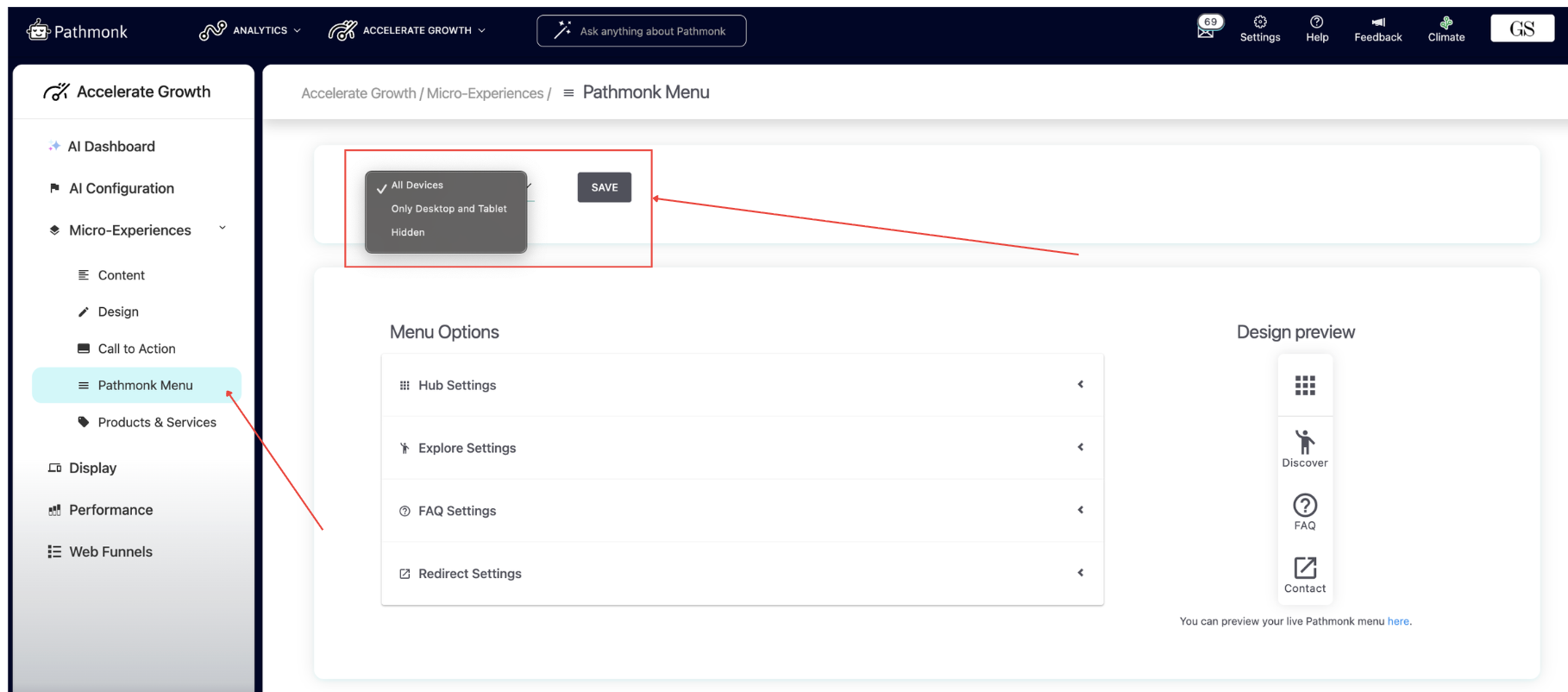
Task: Open Content sidebar item
Action: point(121,275)
